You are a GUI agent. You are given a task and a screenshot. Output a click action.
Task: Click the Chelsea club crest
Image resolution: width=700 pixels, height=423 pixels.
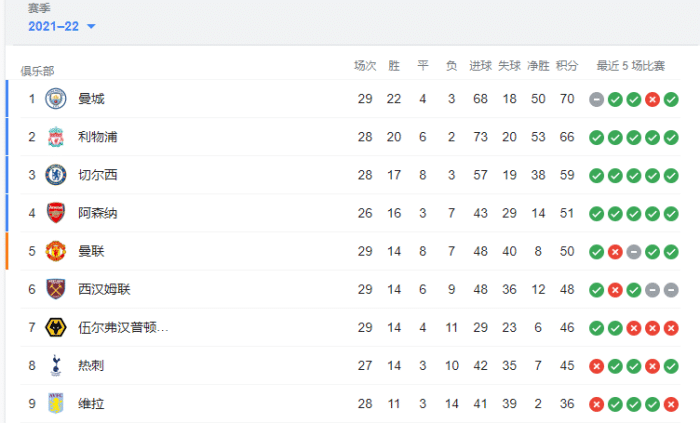tap(55, 175)
